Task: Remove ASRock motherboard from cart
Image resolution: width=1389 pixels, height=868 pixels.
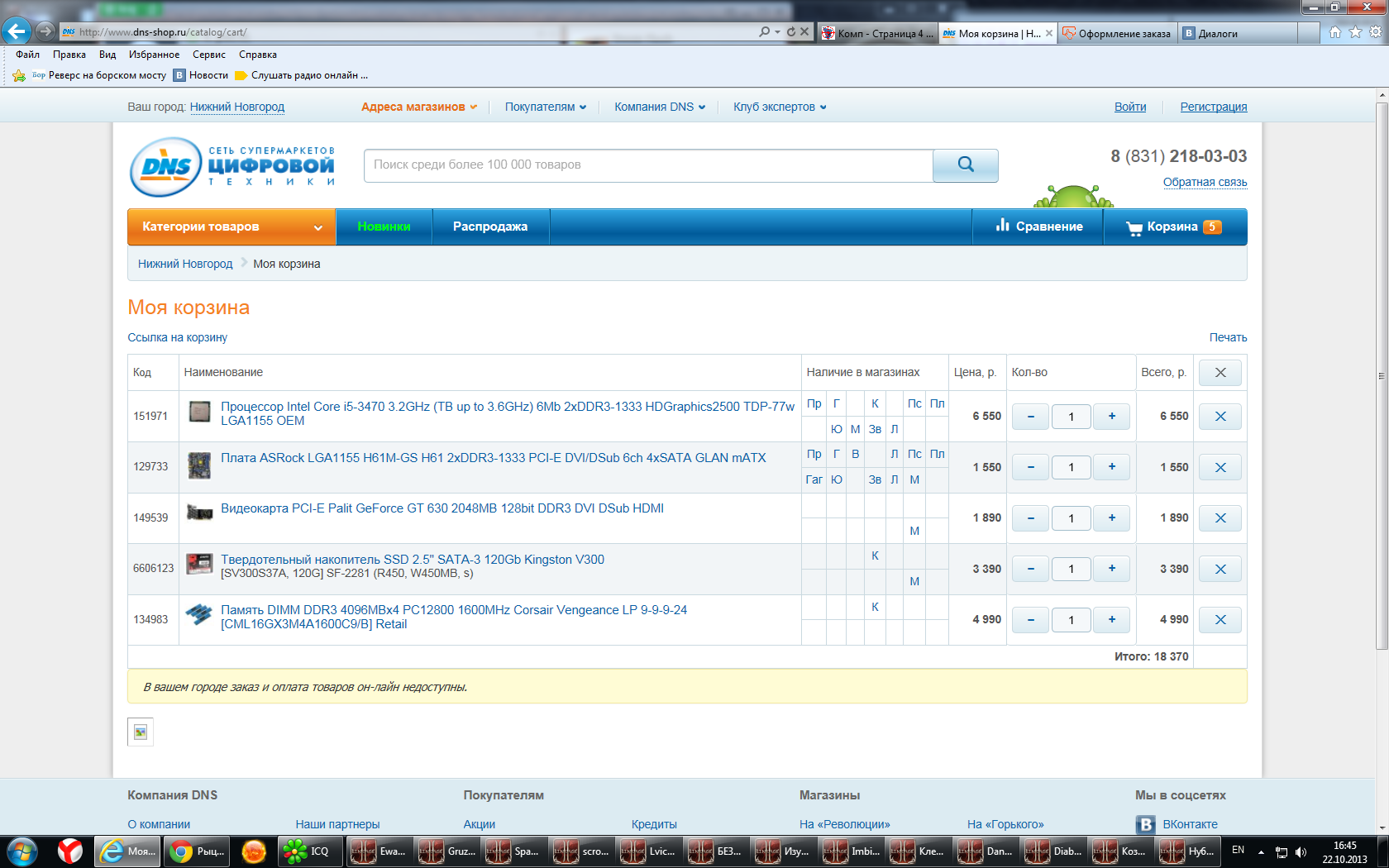Action: click(x=1220, y=468)
